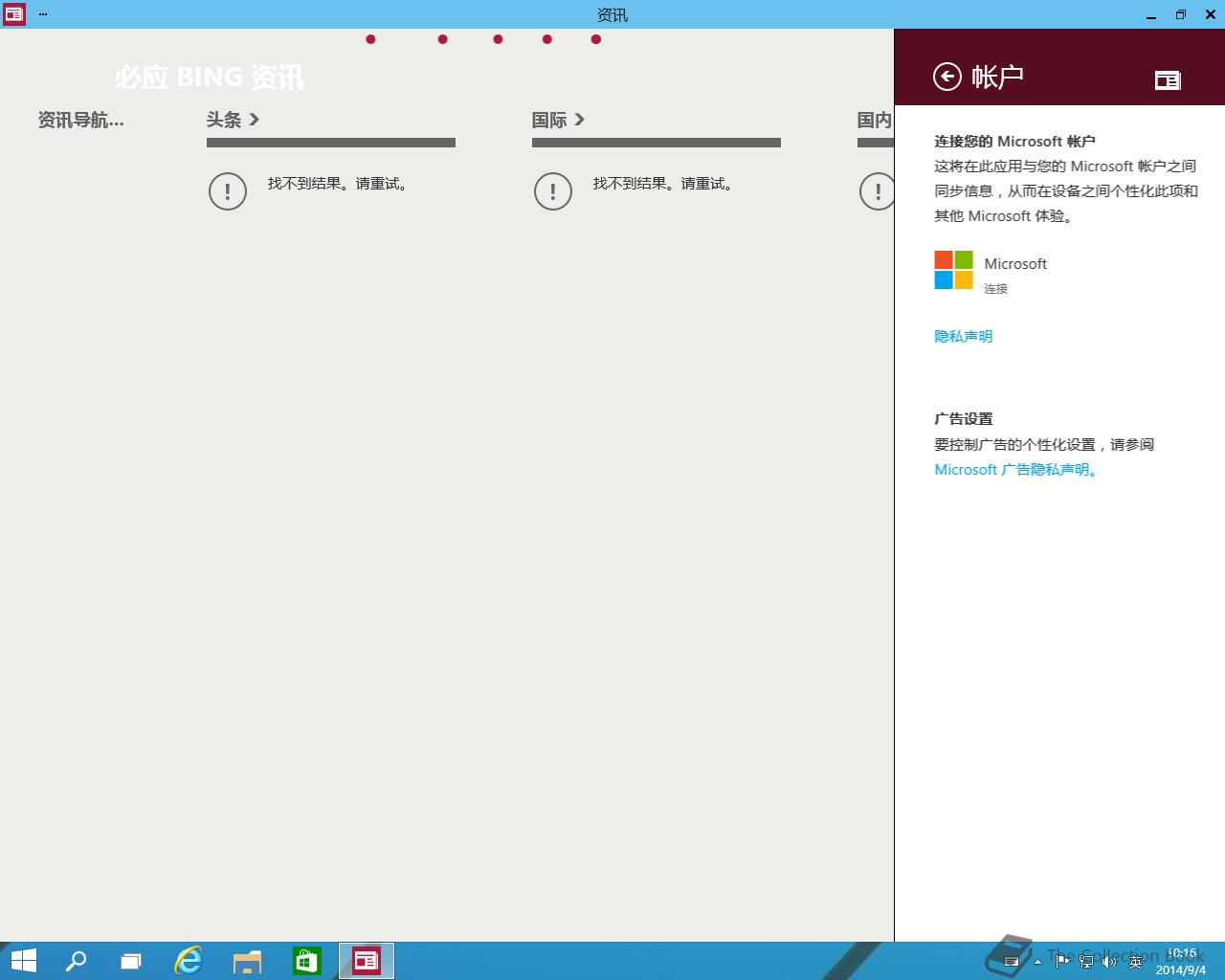1225x980 pixels.
Task: Open the clock showing 2014/9/4
Action: pos(1181,962)
